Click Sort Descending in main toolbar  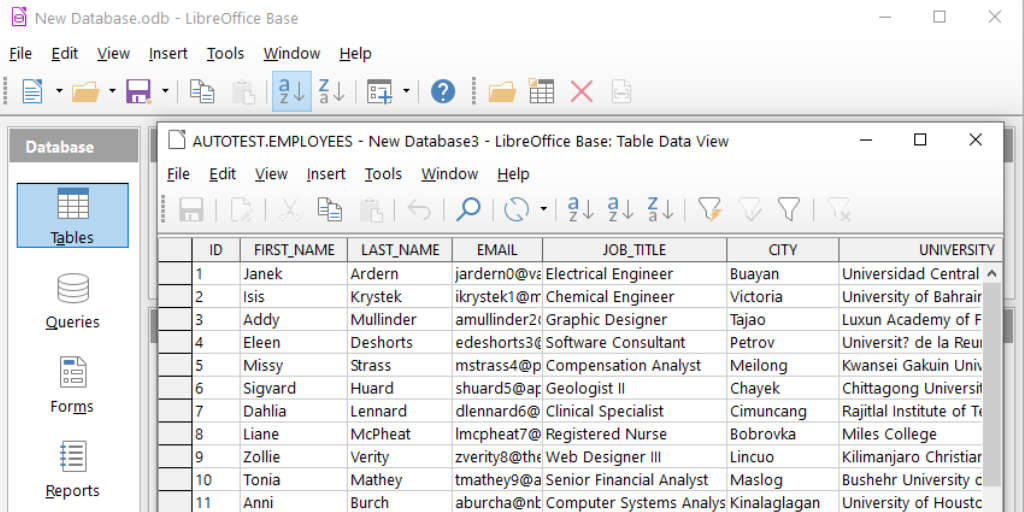click(x=331, y=91)
